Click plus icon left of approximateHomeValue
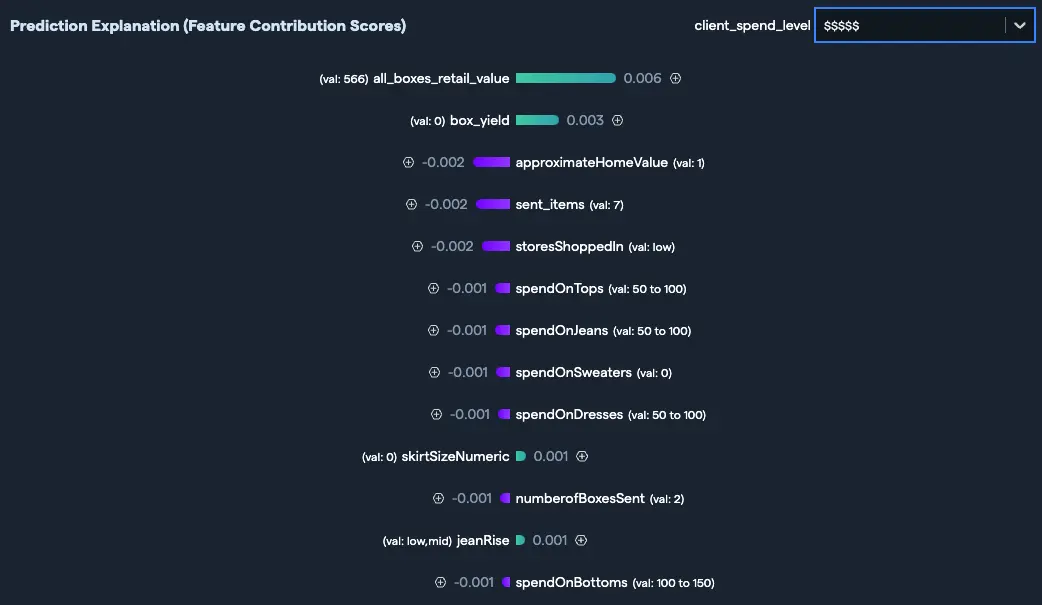This screenshot has height=605, width=1042. click(408, 162)
